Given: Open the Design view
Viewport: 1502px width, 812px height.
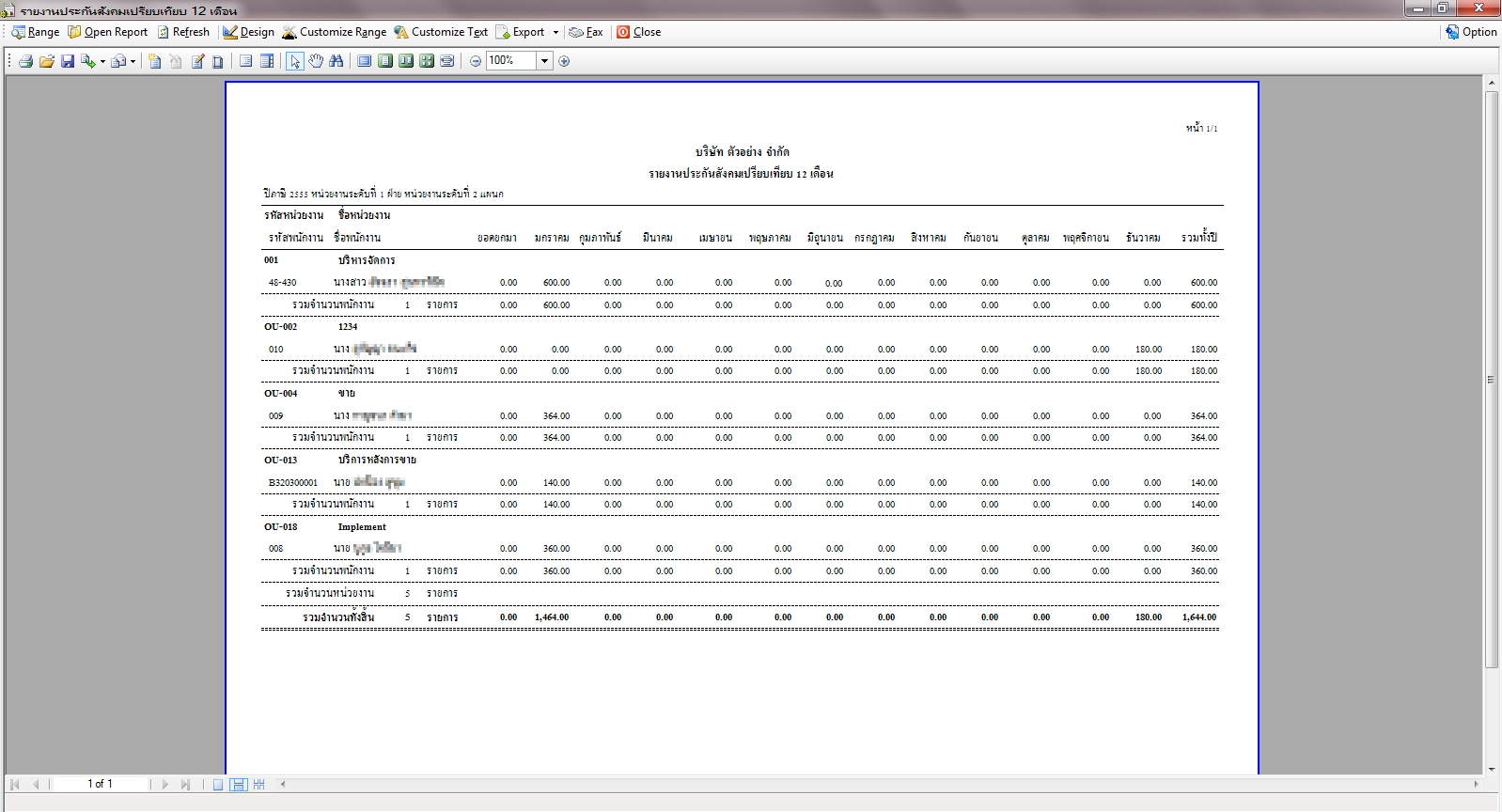Looking at the screenshot, I should (249, 32).
